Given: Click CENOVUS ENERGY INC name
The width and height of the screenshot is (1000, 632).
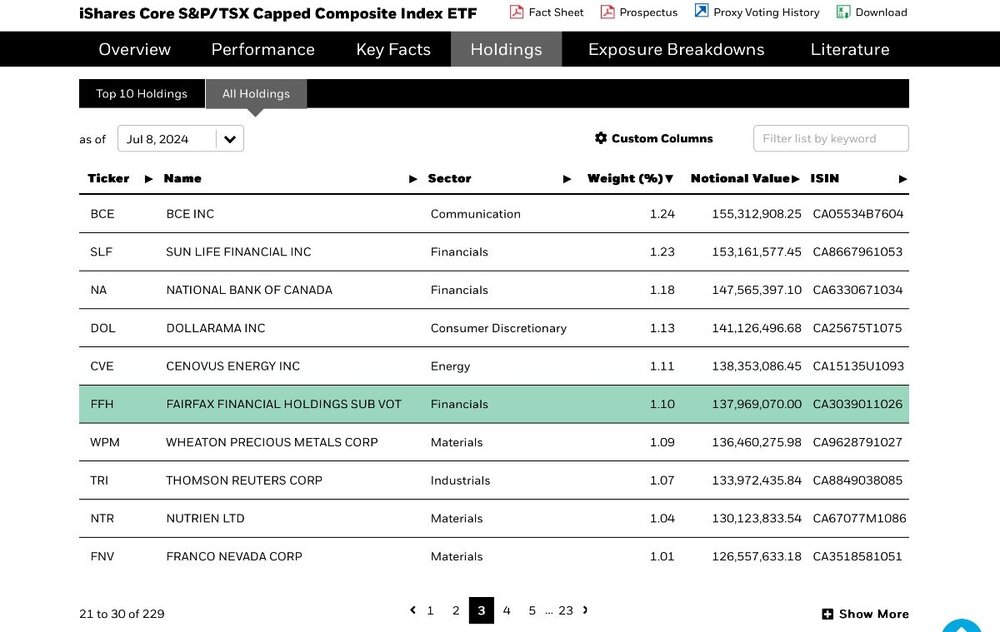Looking at the screenshot, I should click(233, 367).
